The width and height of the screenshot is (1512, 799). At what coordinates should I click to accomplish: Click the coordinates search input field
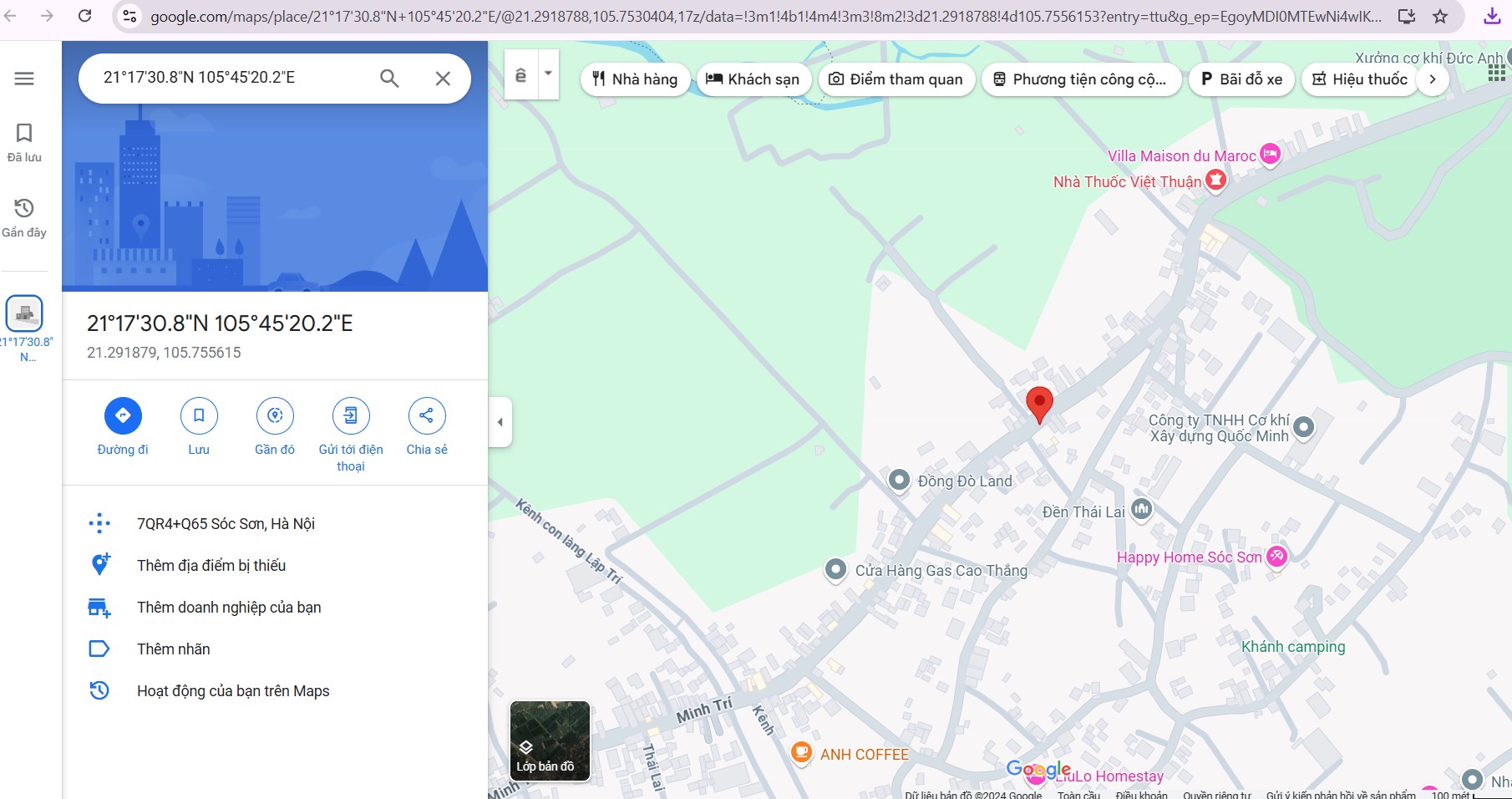pyautogui.click(x=234, y=78)
